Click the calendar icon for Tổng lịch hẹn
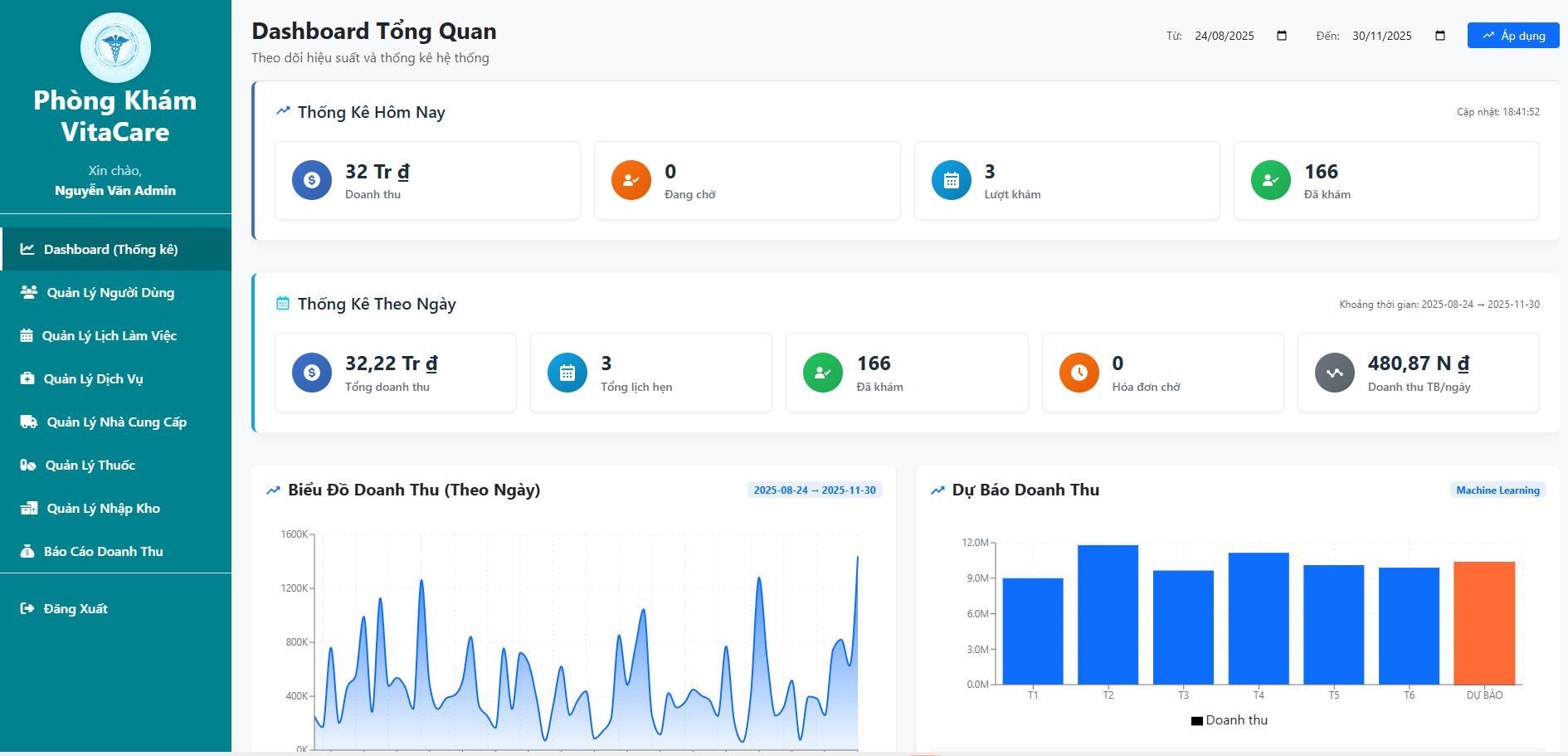This screenshot has width=1568, height=756. (567, 373)
